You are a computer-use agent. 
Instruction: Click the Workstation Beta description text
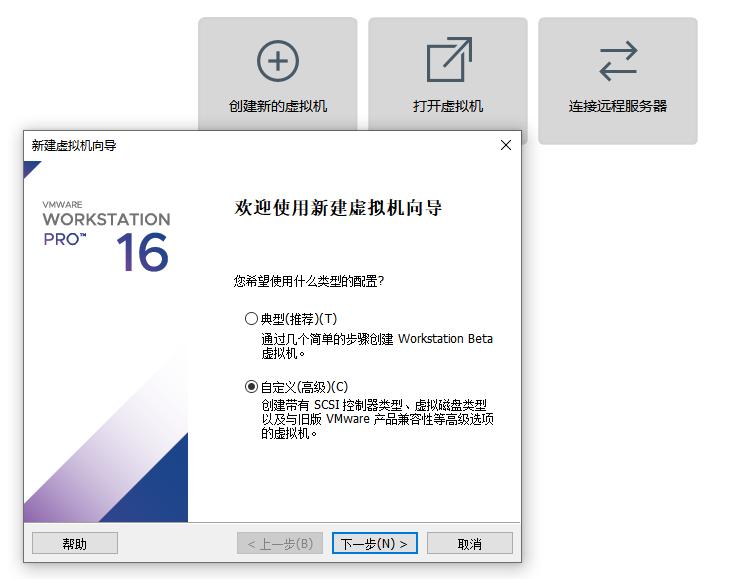pos(377,346)
